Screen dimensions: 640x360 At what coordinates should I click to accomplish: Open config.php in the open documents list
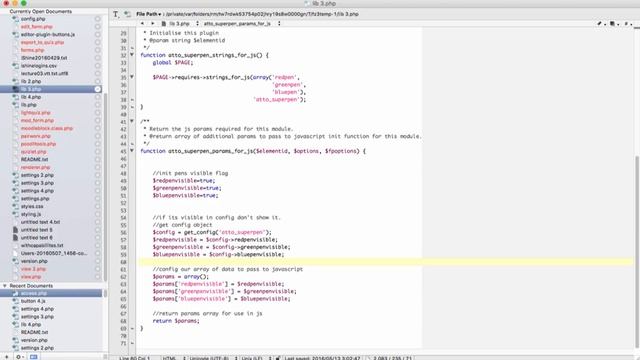point(33,19)
